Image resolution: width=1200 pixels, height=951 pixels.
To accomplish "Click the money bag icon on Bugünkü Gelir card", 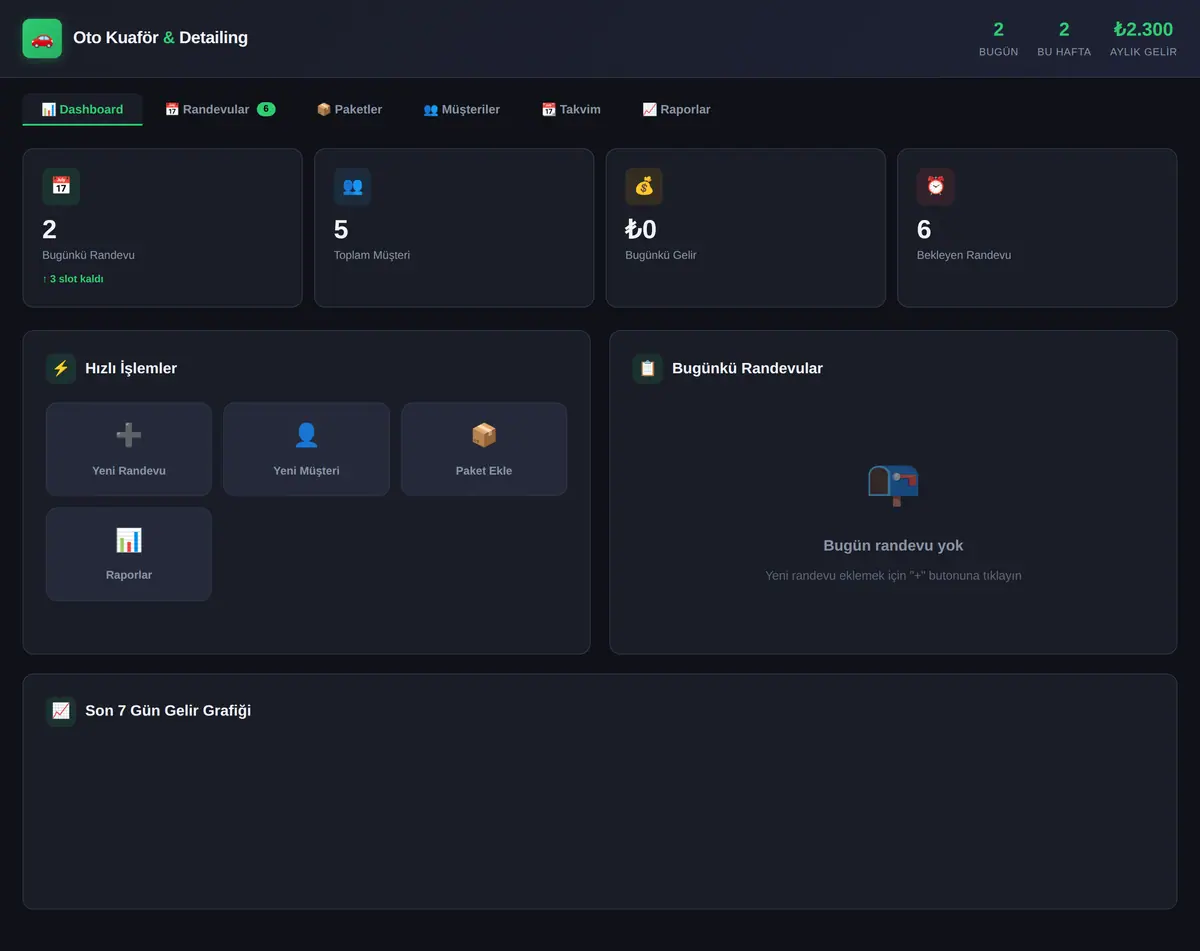I will tap(644, 186).
